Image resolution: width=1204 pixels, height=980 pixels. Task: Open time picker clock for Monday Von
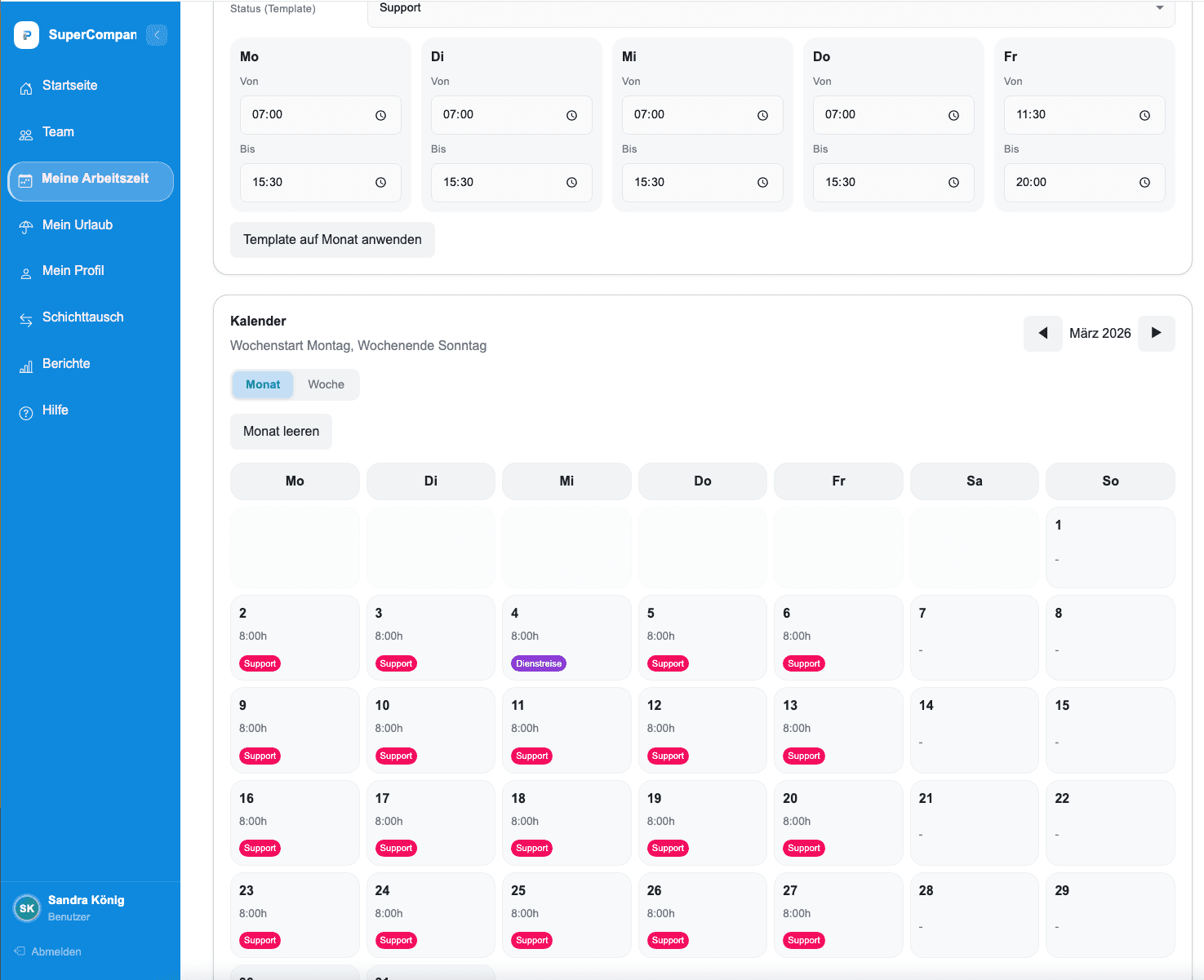[380, 115]
